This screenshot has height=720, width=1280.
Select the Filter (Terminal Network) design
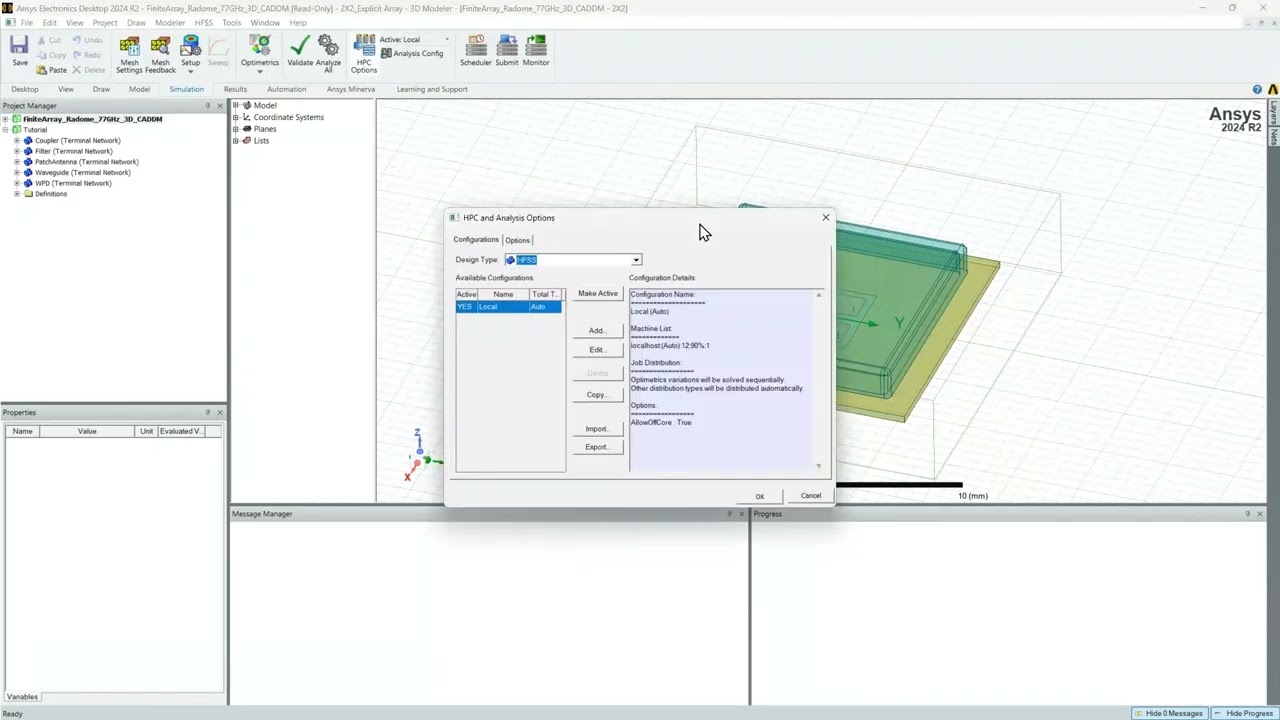(73, 151)
